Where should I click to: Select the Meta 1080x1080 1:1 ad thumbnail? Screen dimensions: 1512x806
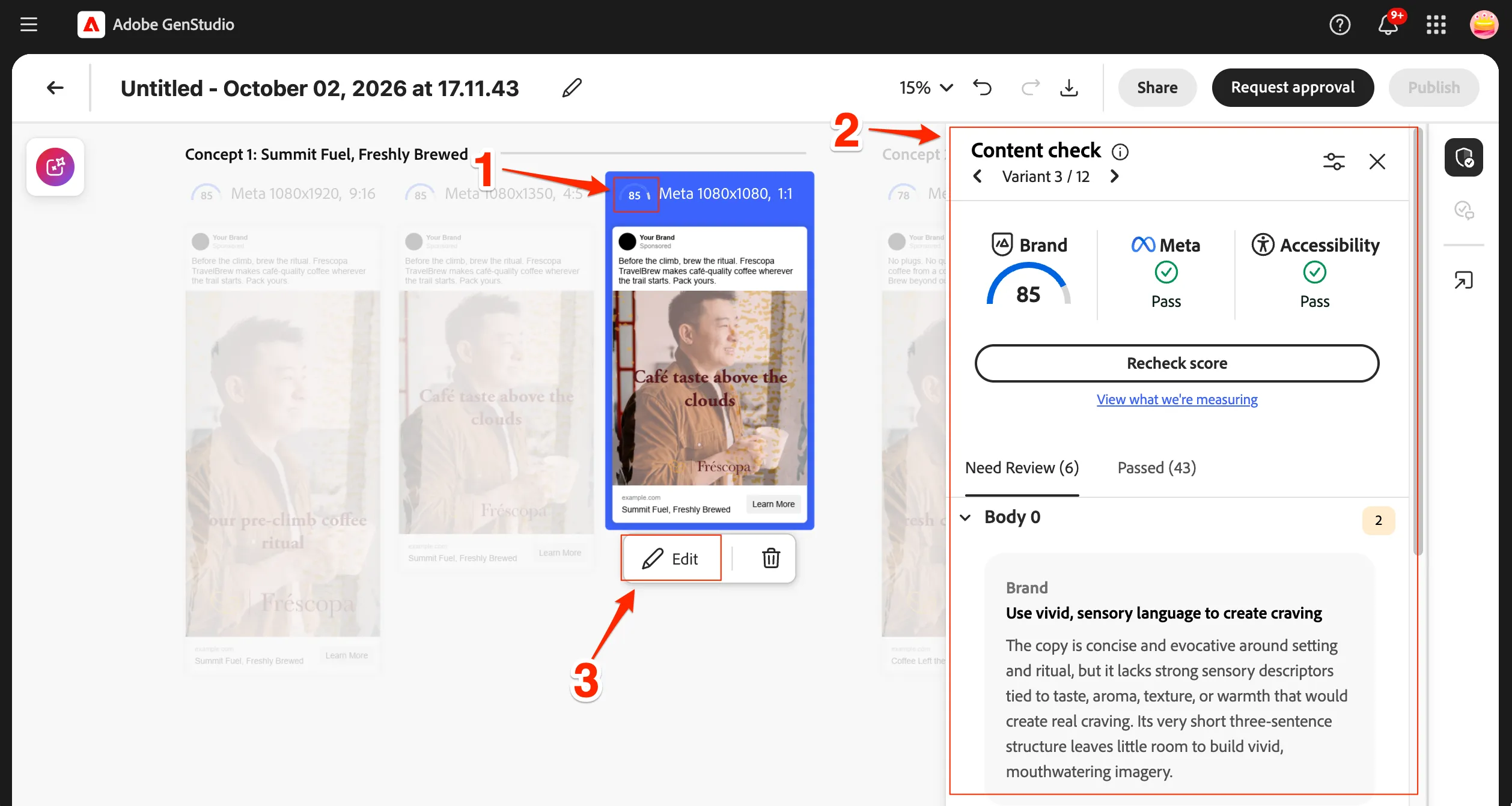tap(709, 374)
